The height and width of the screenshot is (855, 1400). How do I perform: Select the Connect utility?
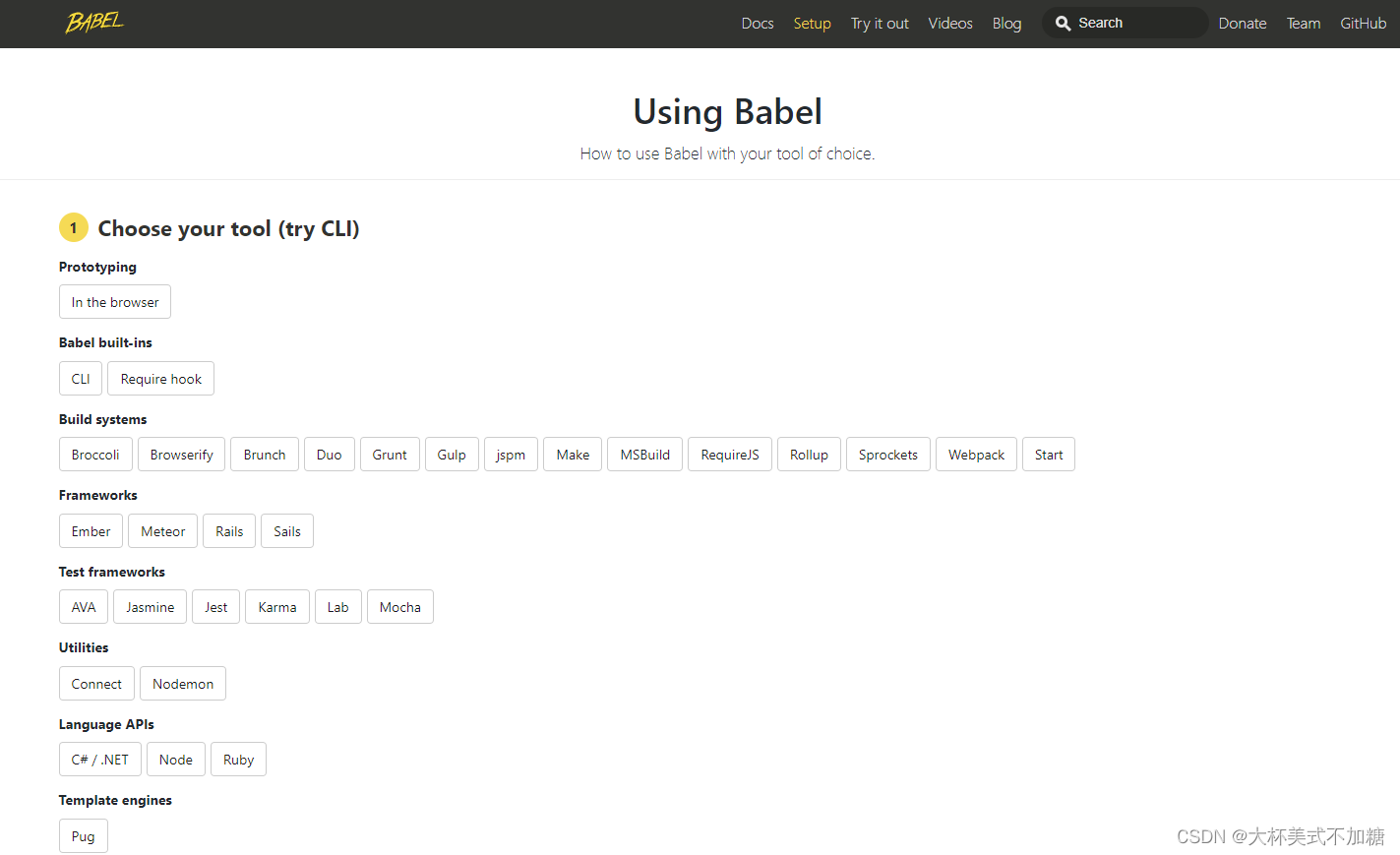[x=96, y=684]
